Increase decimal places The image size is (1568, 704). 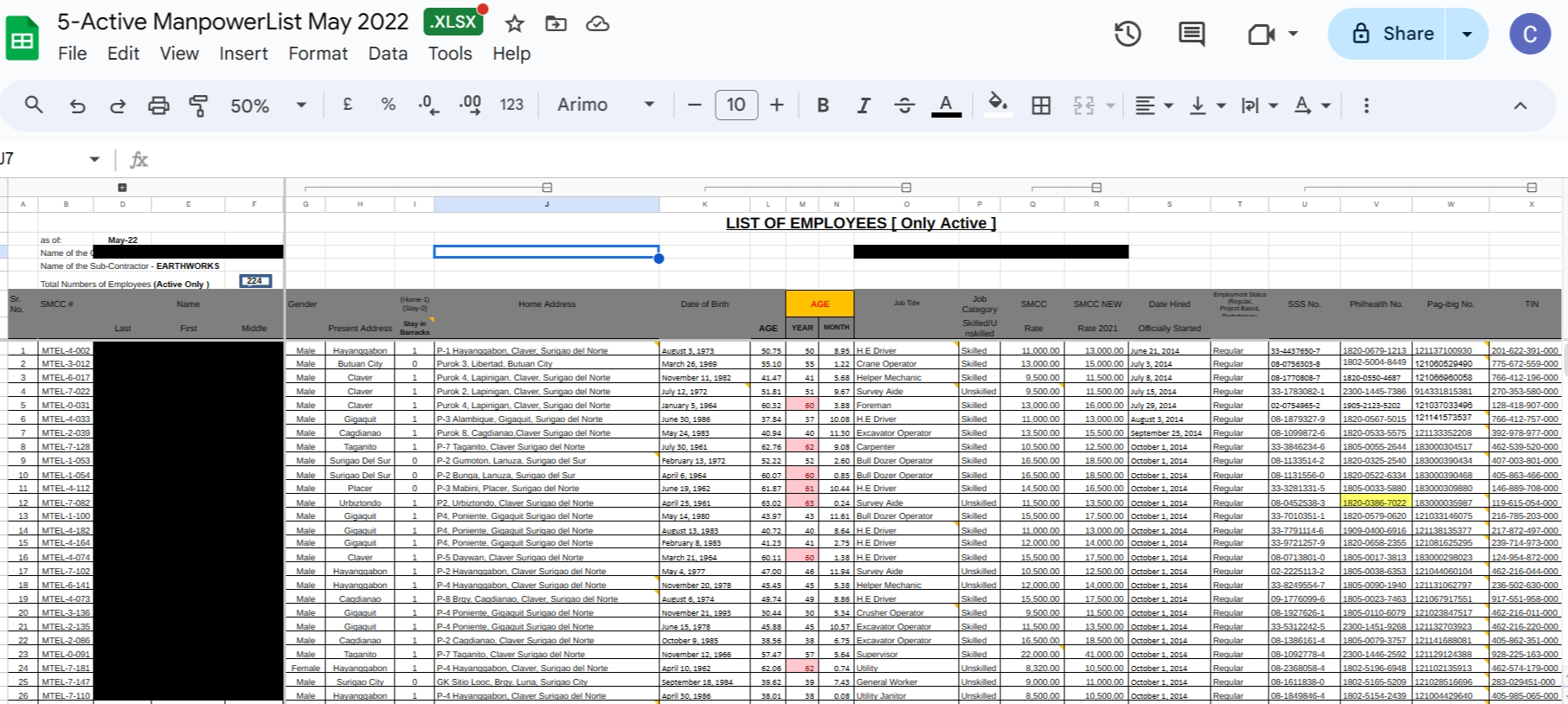(470, 106)
